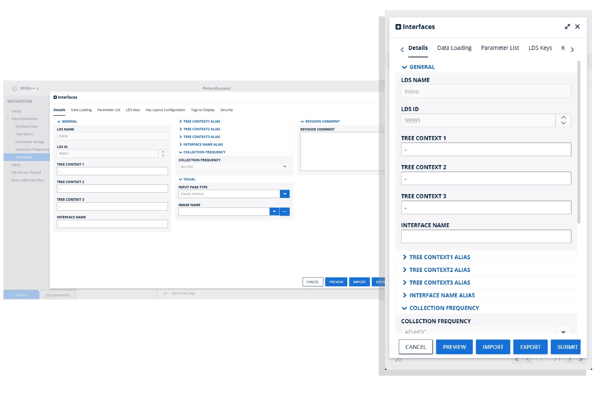Decrease LDS ID with the down arrow in the narrow panel
The width and height of the screenshot is (600, 400).
(563, 123)
